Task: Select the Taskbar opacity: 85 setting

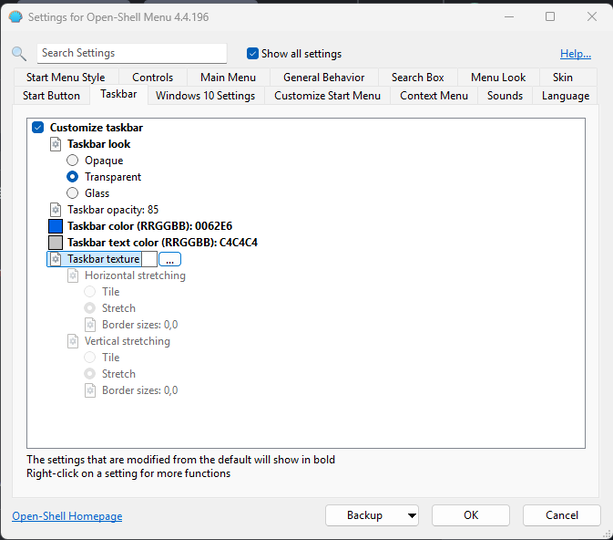Action: pyautogui.click(x=113, y=210)
